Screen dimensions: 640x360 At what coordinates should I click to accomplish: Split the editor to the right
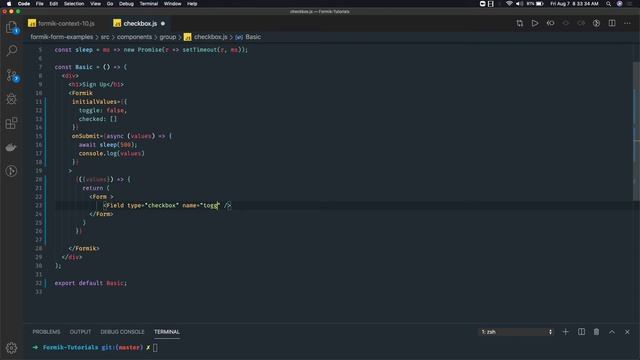click(x=612, y=23)
